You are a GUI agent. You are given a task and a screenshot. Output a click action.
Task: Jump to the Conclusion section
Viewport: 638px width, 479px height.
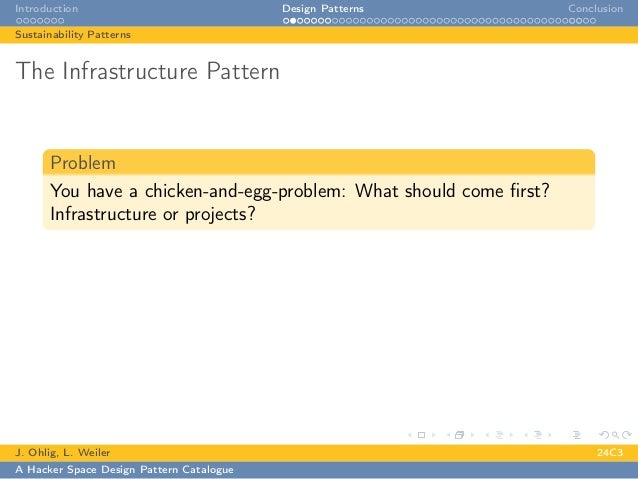[x=595, y=9]
